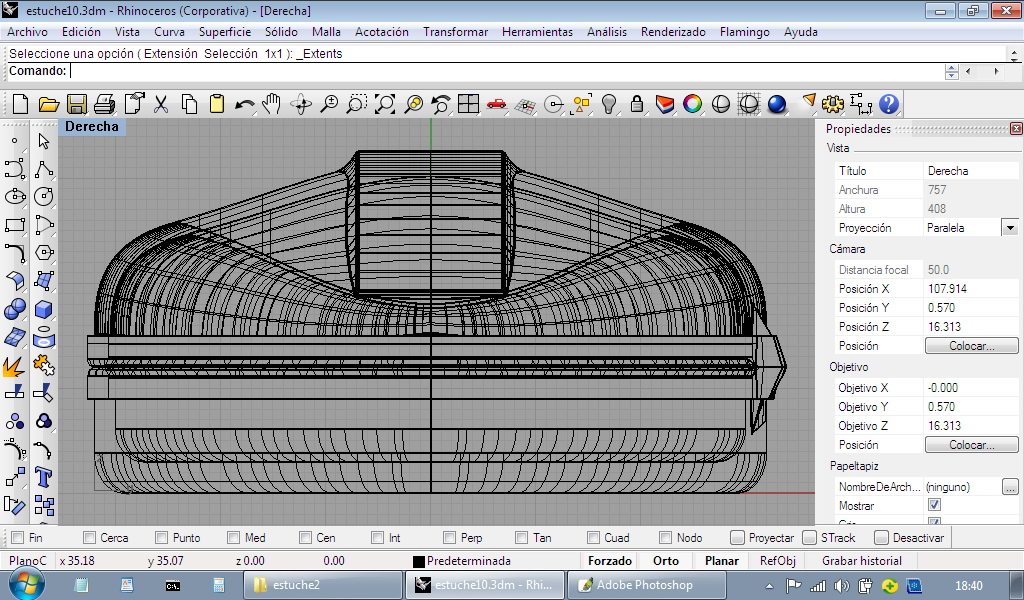The width and height of the screenshot is (1024, 600).
Task: Open the Superficie menu
Action: click(224, 32)
